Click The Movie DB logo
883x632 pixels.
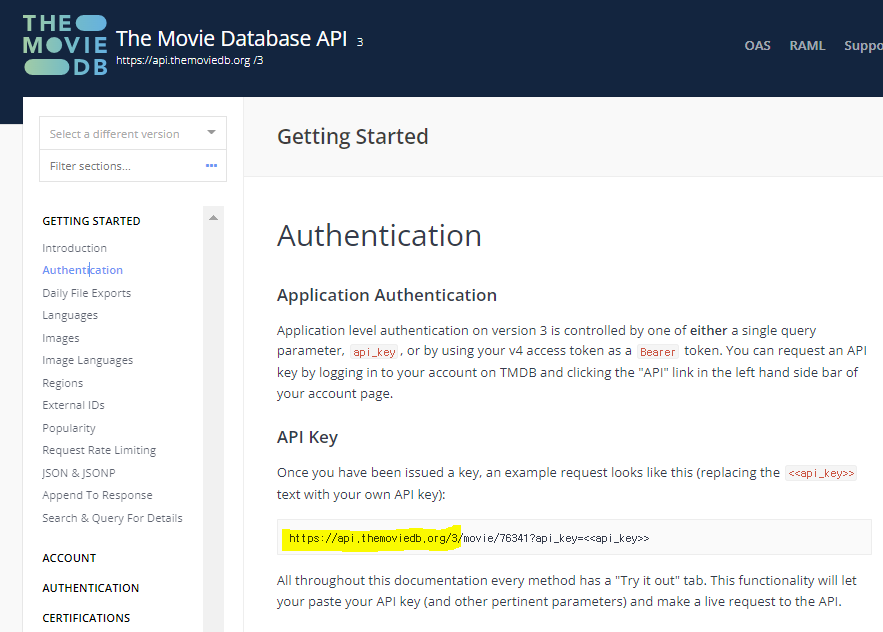pos(65,45)
